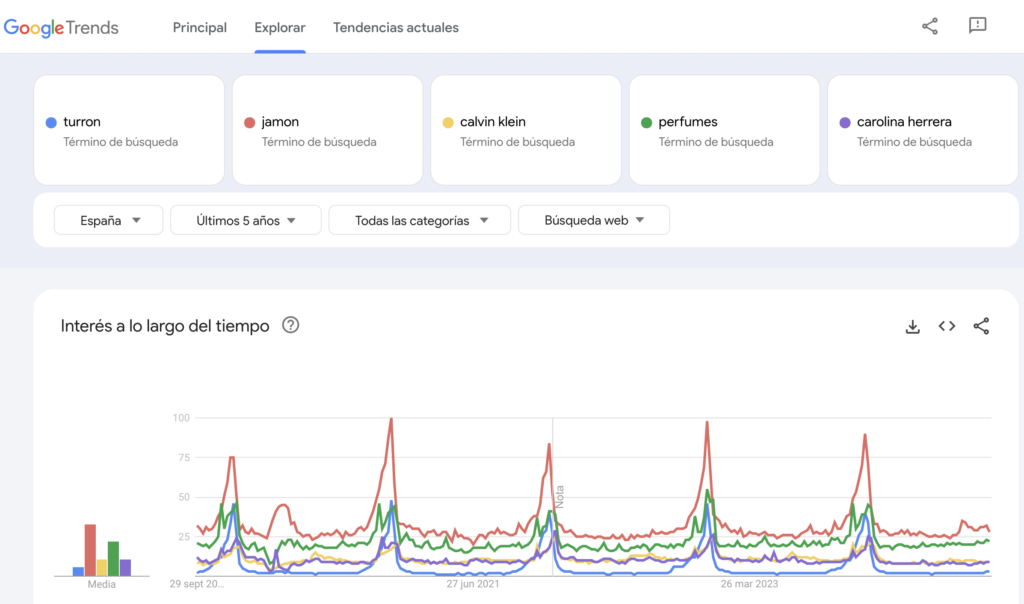Edit the turron search term card
This screenshot has height=604, width=1024.
[129, 130]
